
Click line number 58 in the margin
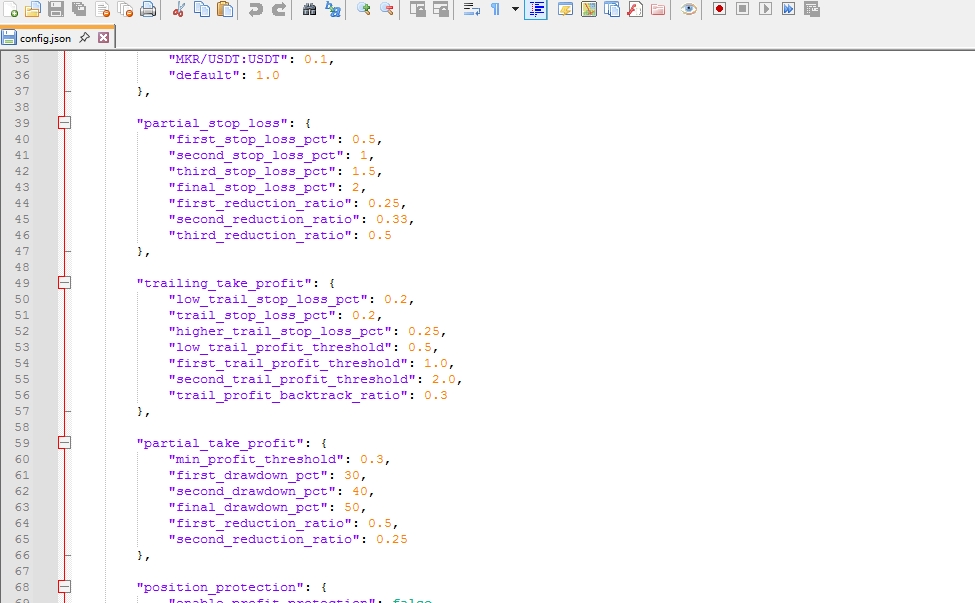(22, 427)
